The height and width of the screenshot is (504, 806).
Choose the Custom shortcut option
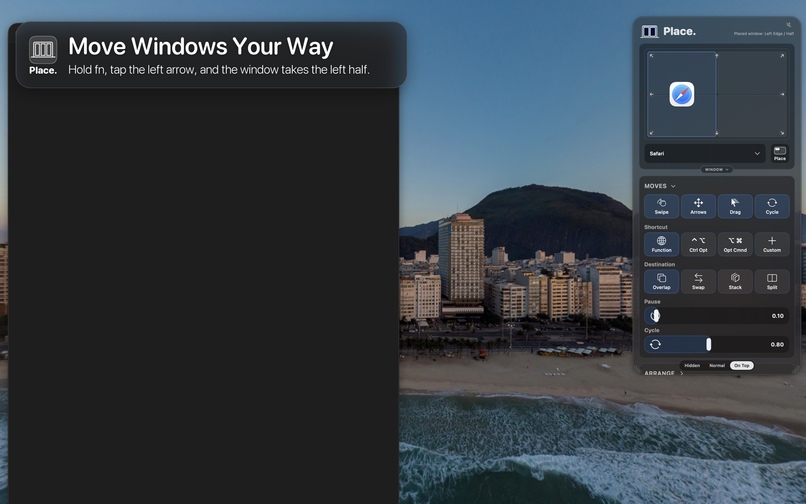pyautogui.click(x=772, y=244)
